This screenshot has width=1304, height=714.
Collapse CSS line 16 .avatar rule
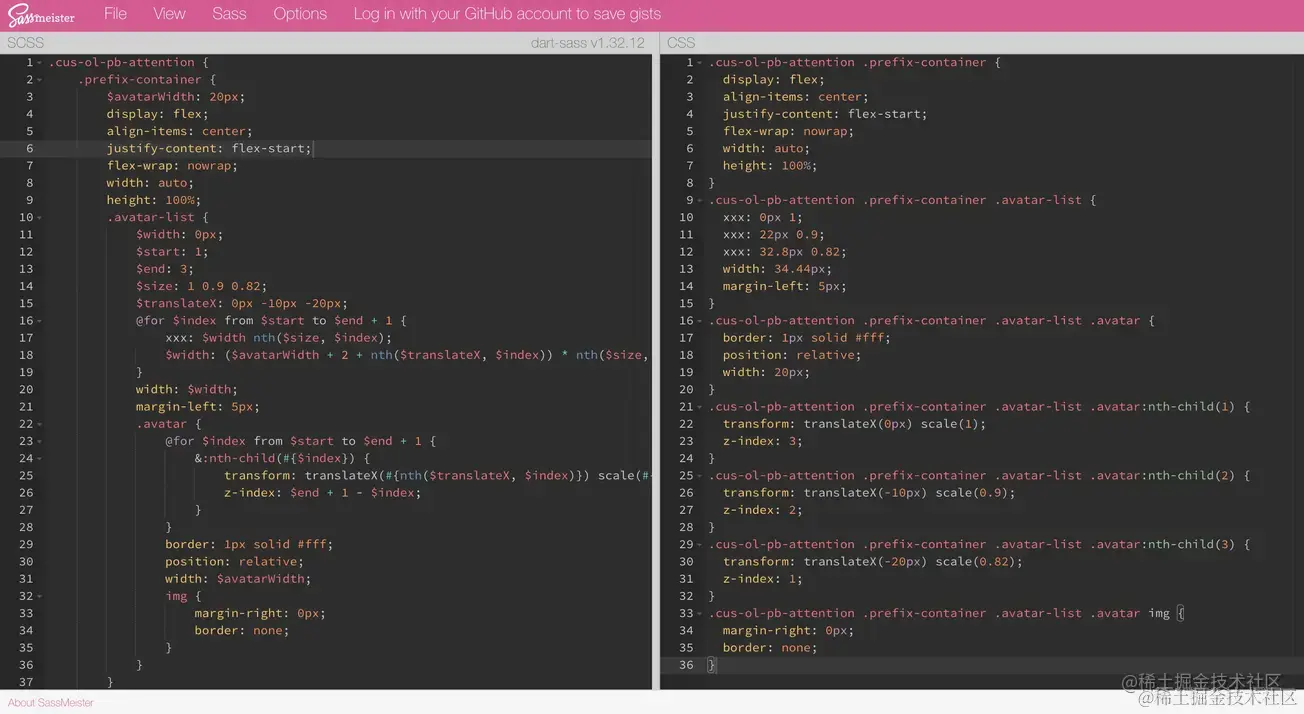[700, 321]
